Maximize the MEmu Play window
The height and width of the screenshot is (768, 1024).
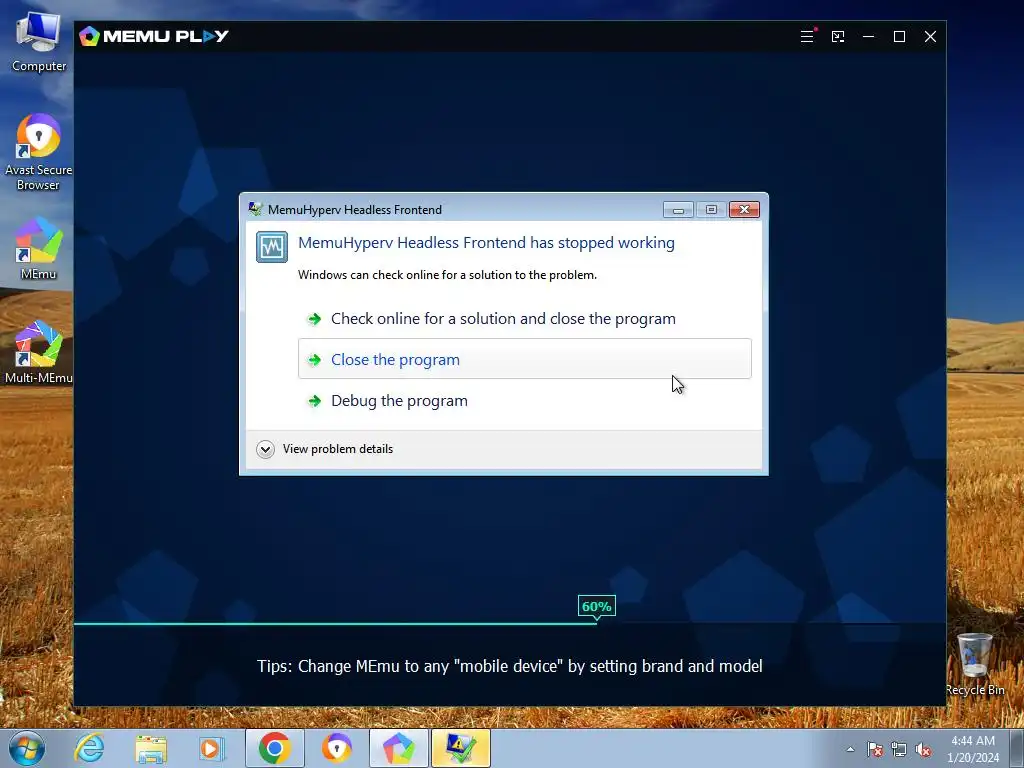click(899, 37)
